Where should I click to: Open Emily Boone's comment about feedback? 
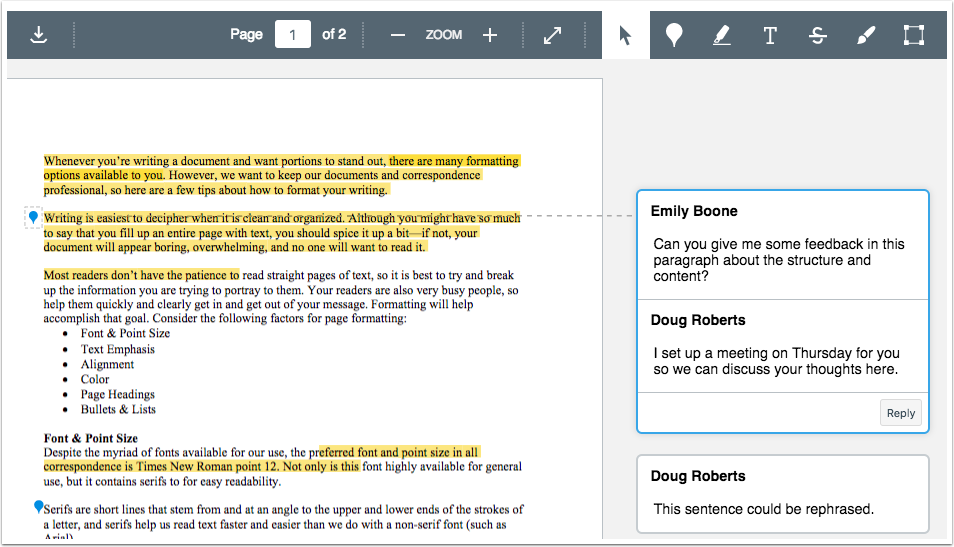(782, 245)
